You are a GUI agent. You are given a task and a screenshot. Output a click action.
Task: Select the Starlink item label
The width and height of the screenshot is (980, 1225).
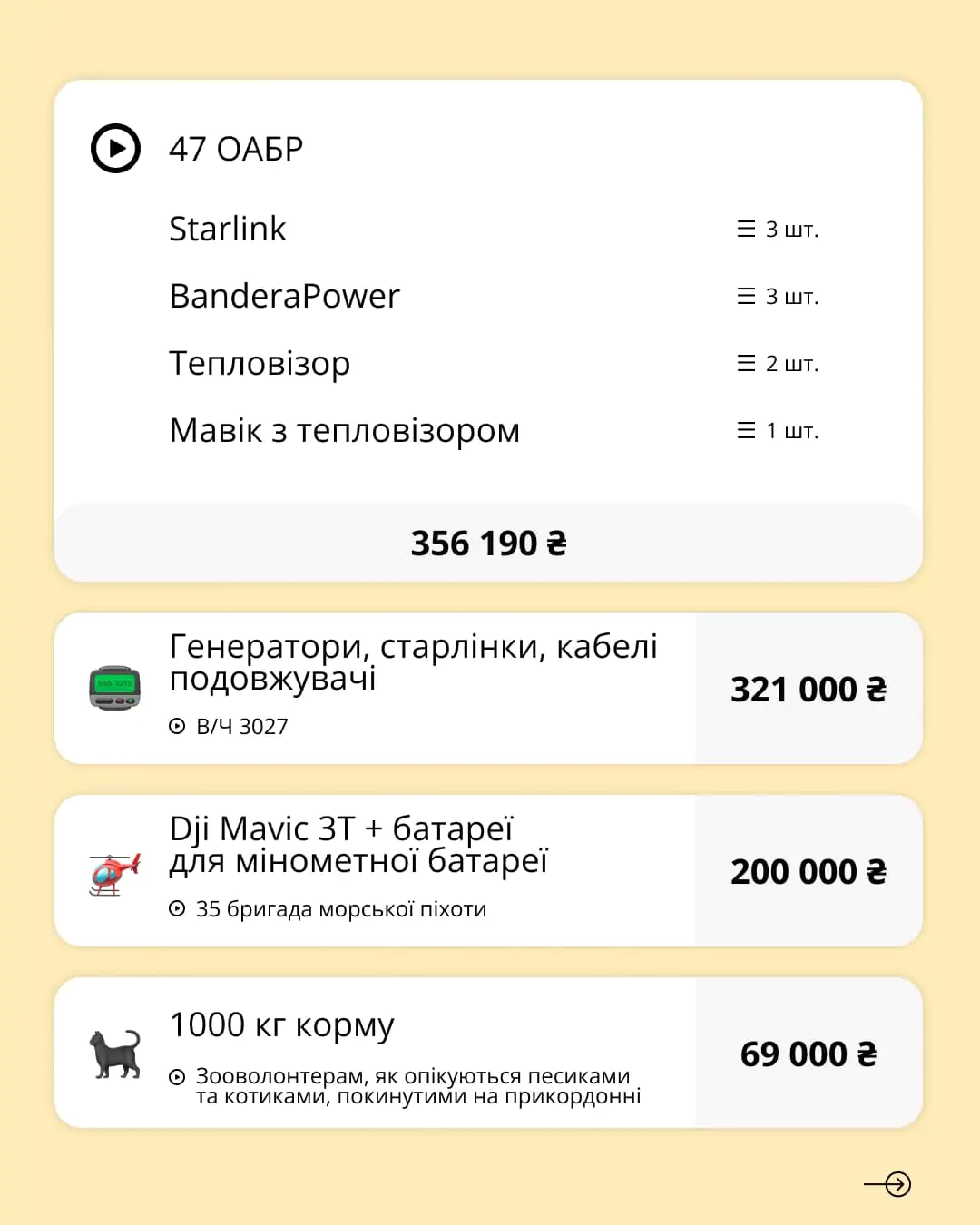pyautogui.click(x=228, y=229)
